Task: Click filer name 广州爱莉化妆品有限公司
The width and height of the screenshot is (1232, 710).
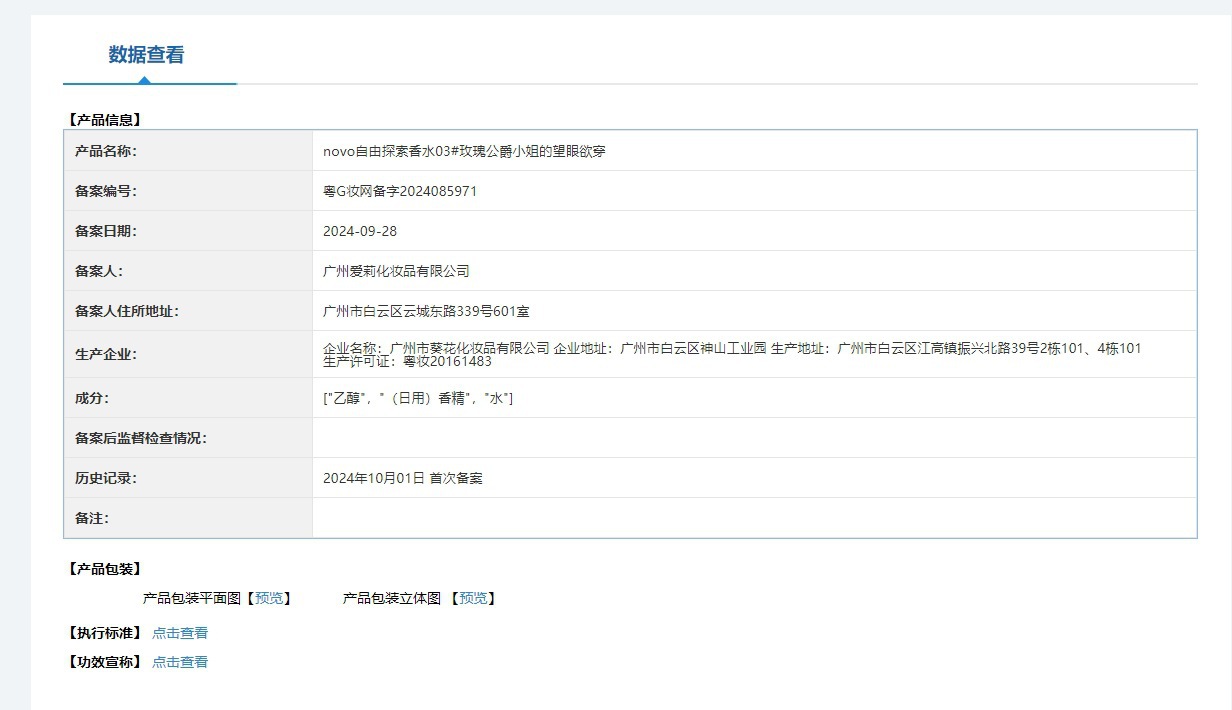Action: pyautogui.click(x=396, y=271)
